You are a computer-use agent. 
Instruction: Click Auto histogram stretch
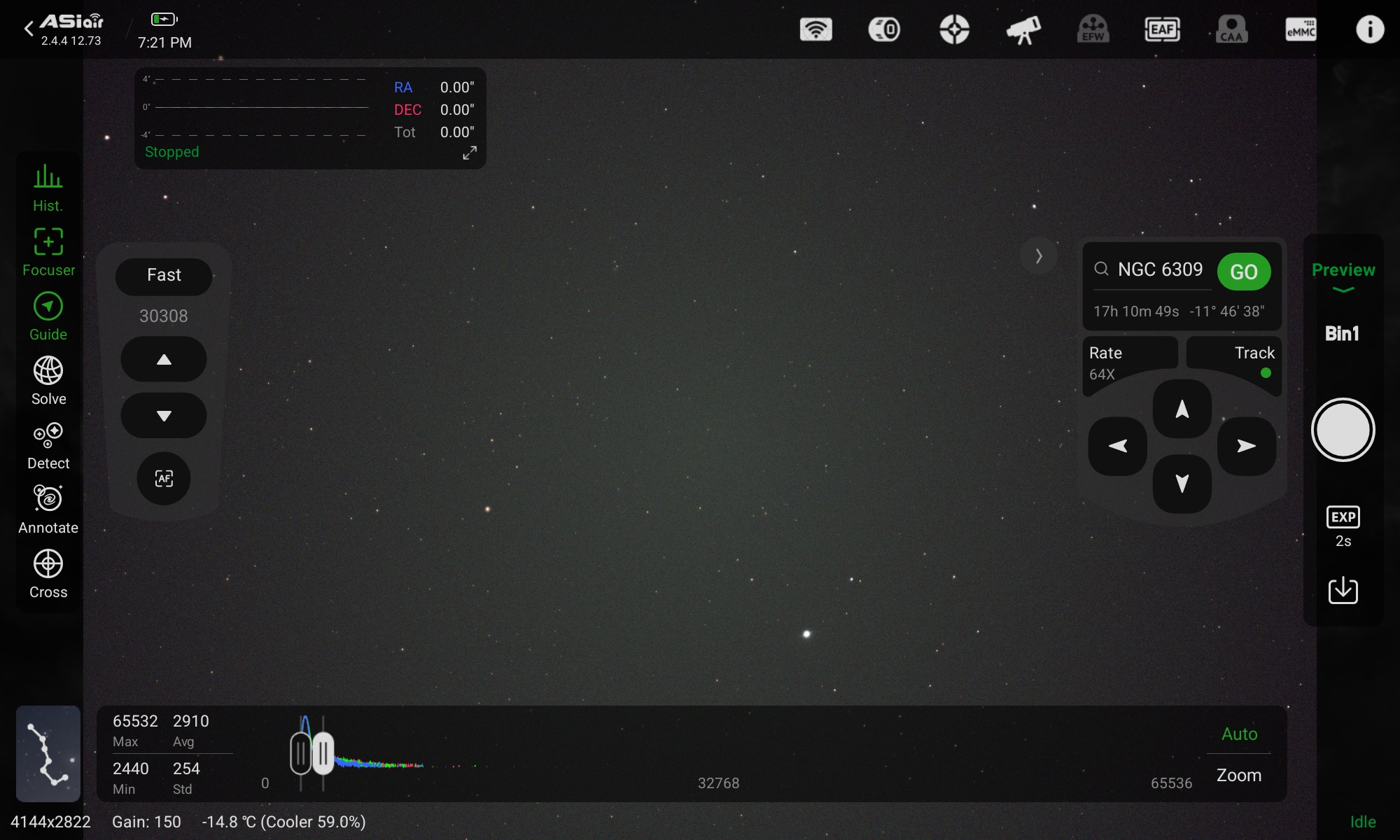pos(1239,734)
